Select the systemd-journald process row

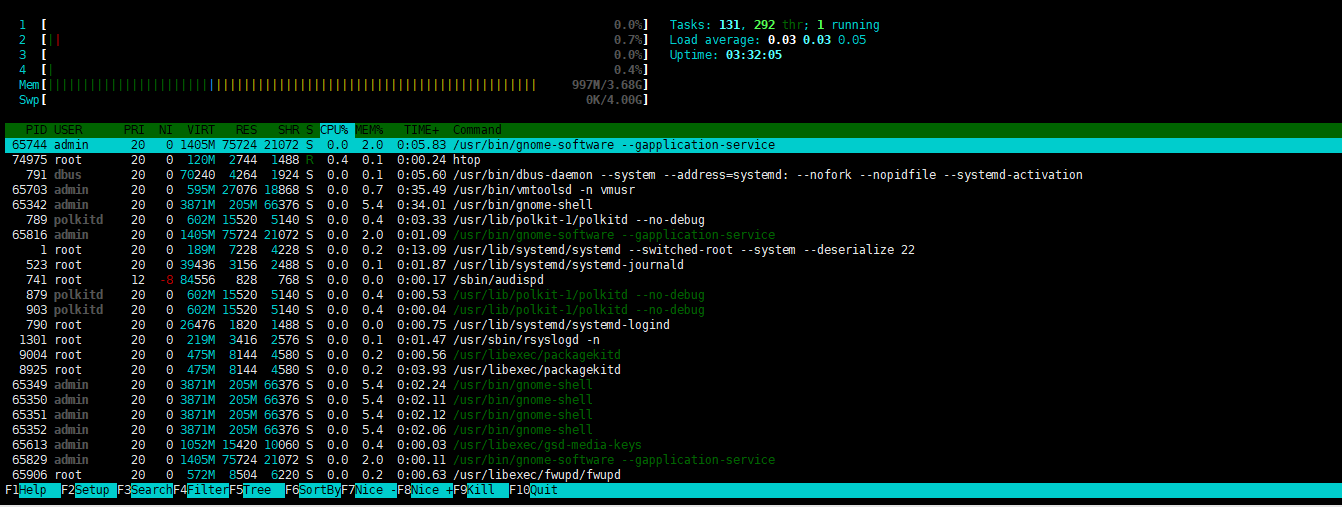point(671,265)
